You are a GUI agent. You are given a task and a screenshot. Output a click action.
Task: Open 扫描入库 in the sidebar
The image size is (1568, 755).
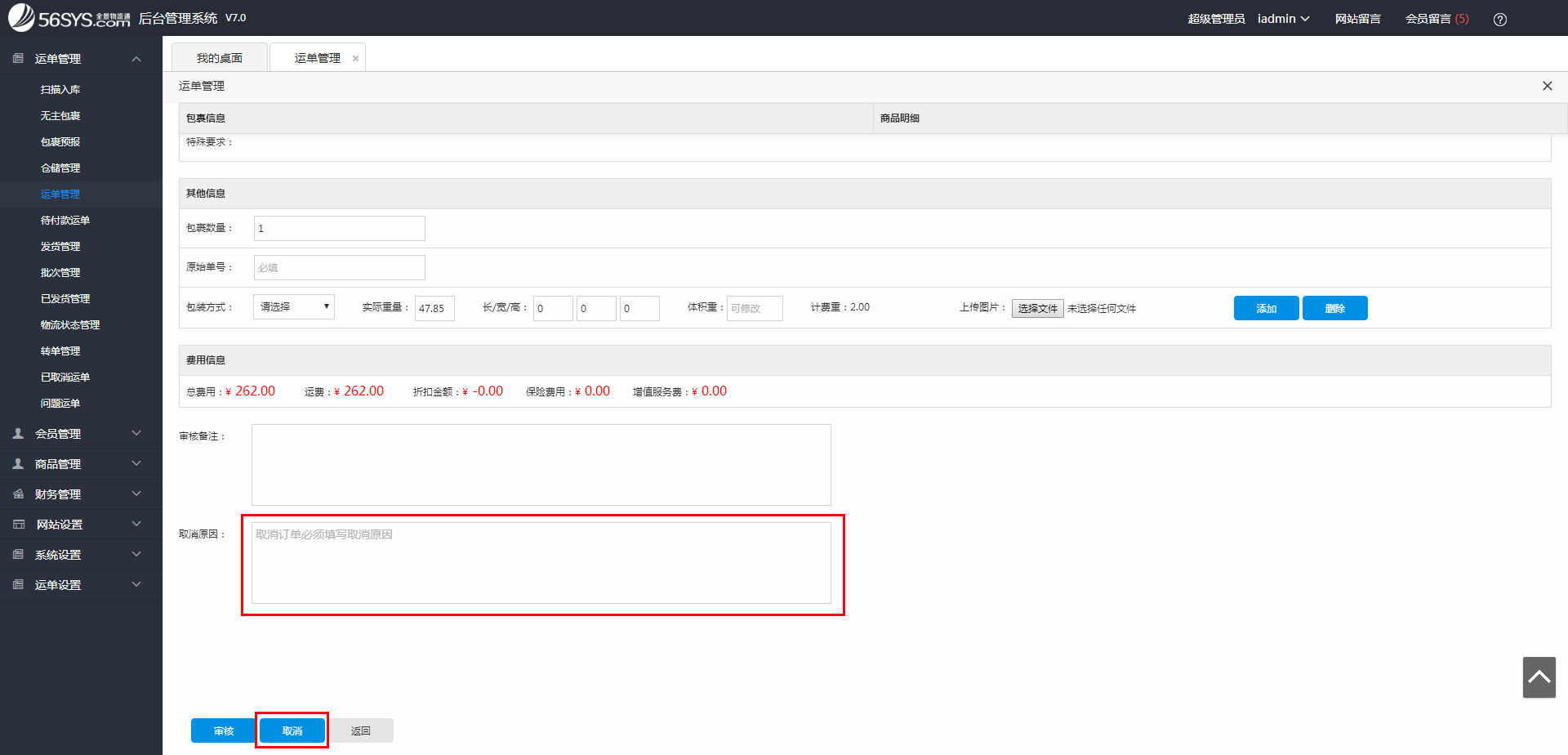tap(60, 90)
